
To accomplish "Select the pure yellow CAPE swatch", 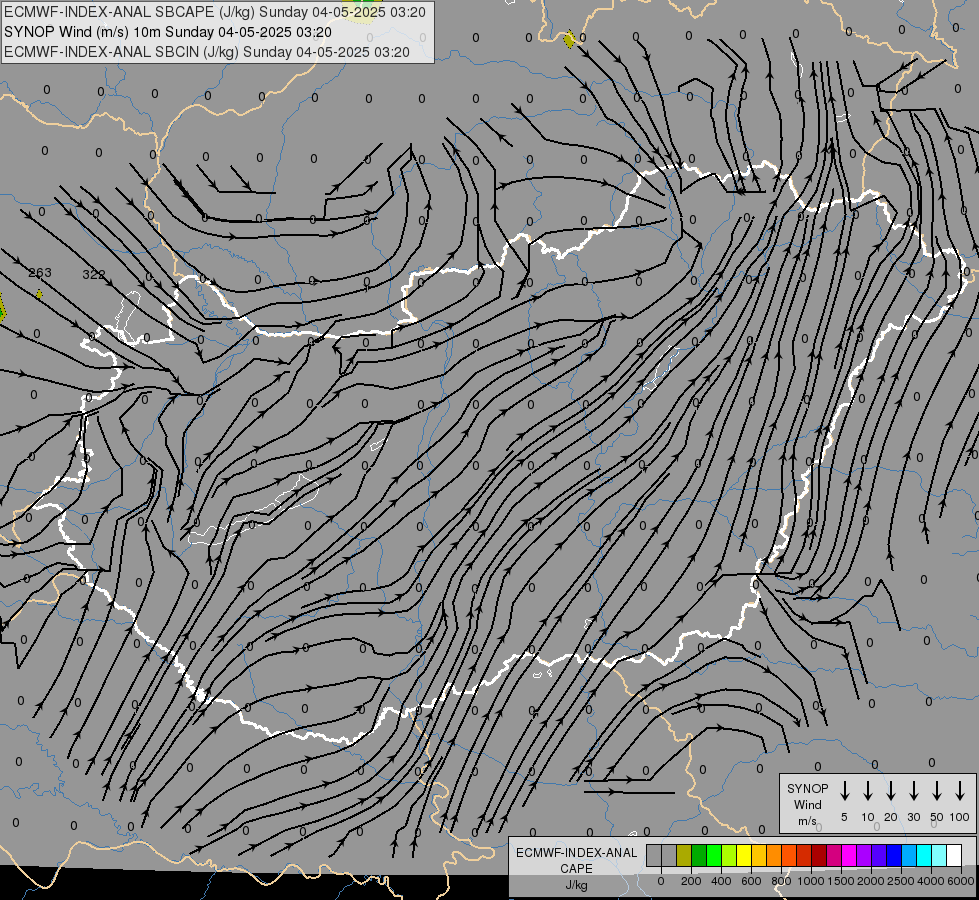I will pos(744,855).
